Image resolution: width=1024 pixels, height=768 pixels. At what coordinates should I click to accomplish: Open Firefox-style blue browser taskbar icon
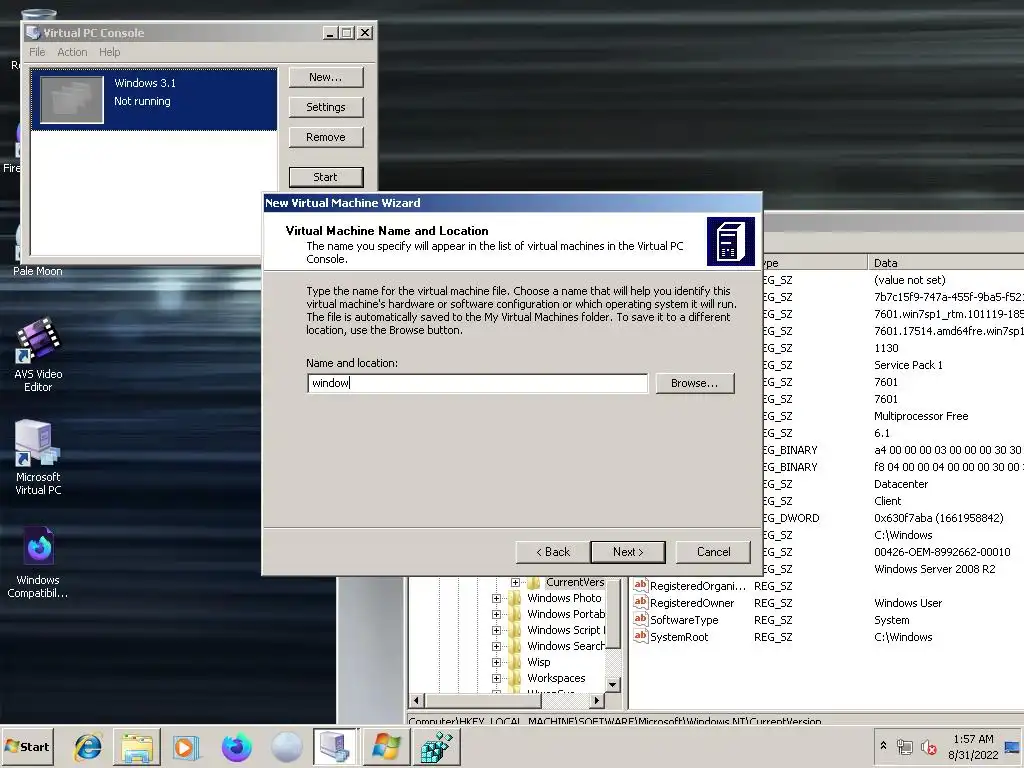pyautogui.click(x=236, y=746)
